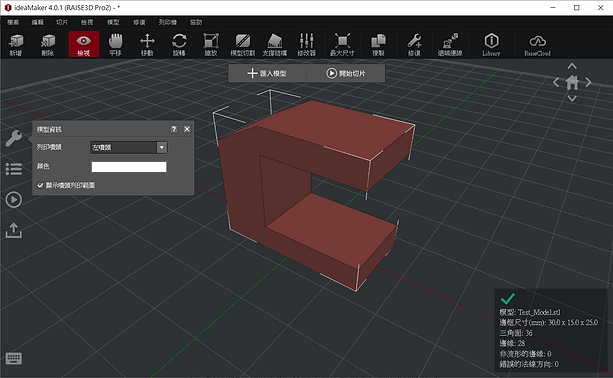The image size is (613, 378).
Task: Click the view navigator up arrow
Action: 572,66
